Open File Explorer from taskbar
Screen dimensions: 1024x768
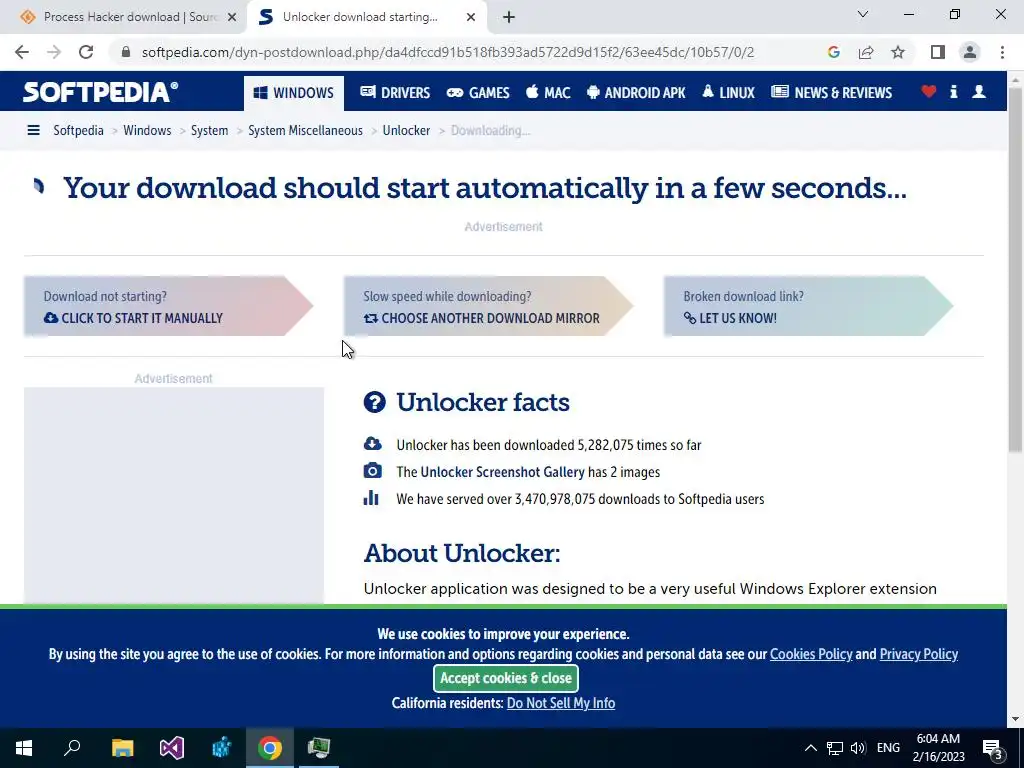(122, 748)
